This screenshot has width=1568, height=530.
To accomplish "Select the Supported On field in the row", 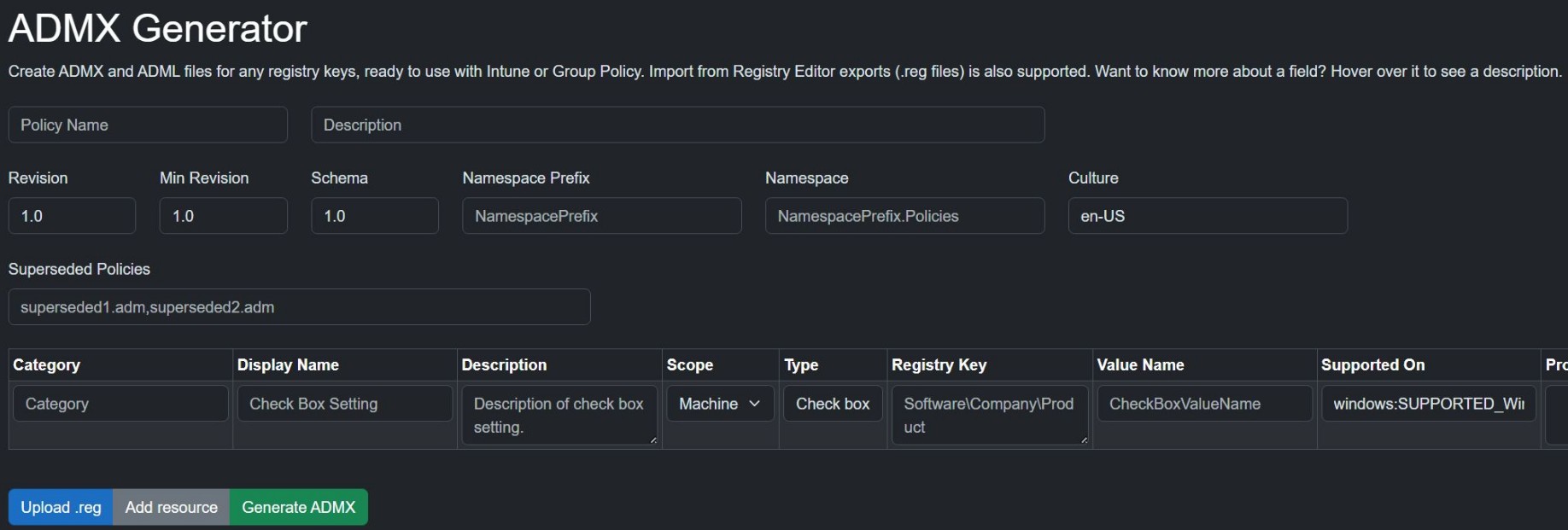I will click(x=1428, y=404).
